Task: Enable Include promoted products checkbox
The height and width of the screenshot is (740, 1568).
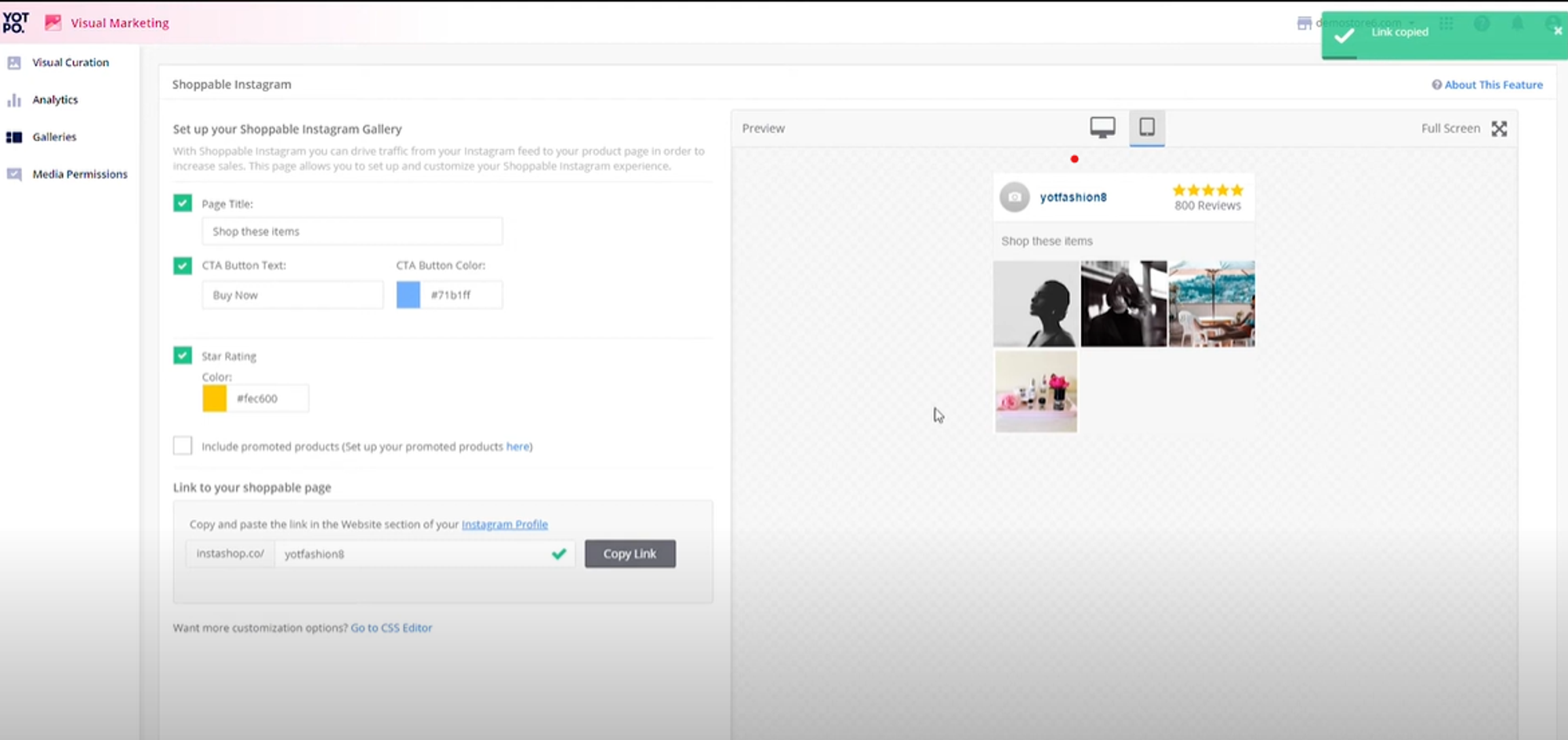Action: click(183, 446)
